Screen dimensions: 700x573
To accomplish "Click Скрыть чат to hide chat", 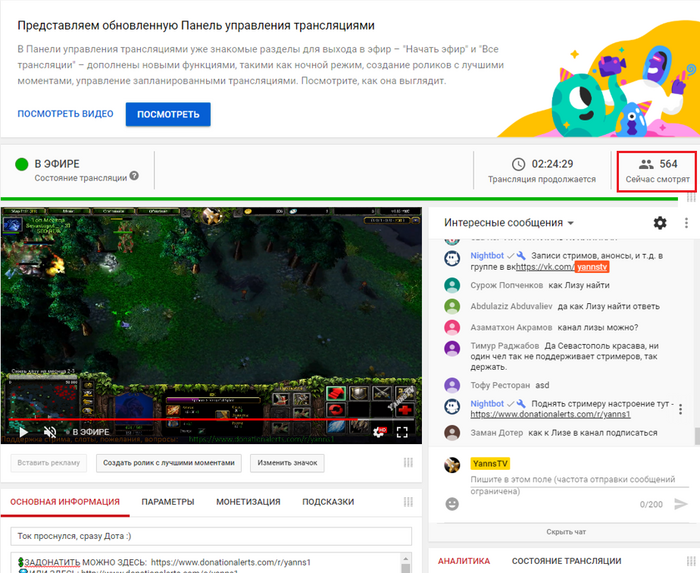I will pos(566,532).
